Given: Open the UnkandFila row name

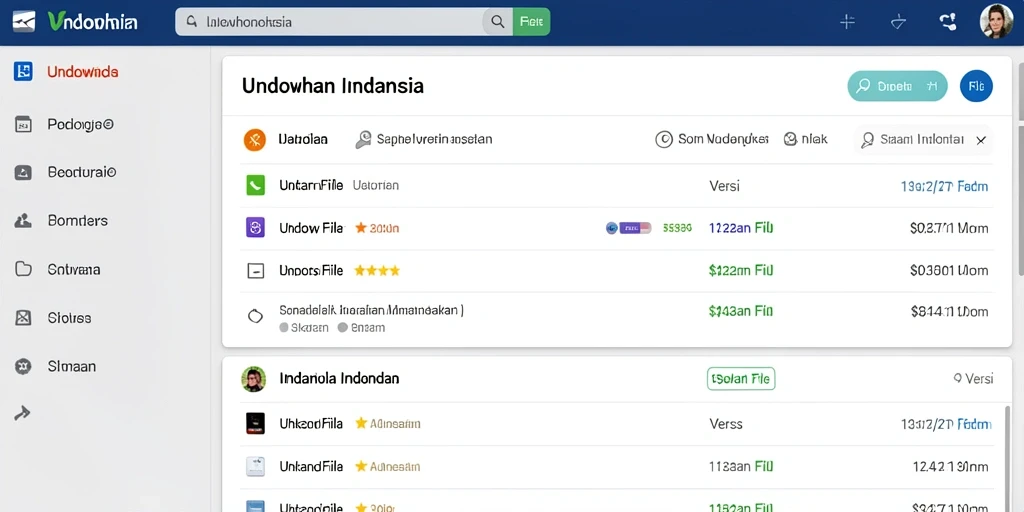Looking at the screenshot, I should point(311,466).
